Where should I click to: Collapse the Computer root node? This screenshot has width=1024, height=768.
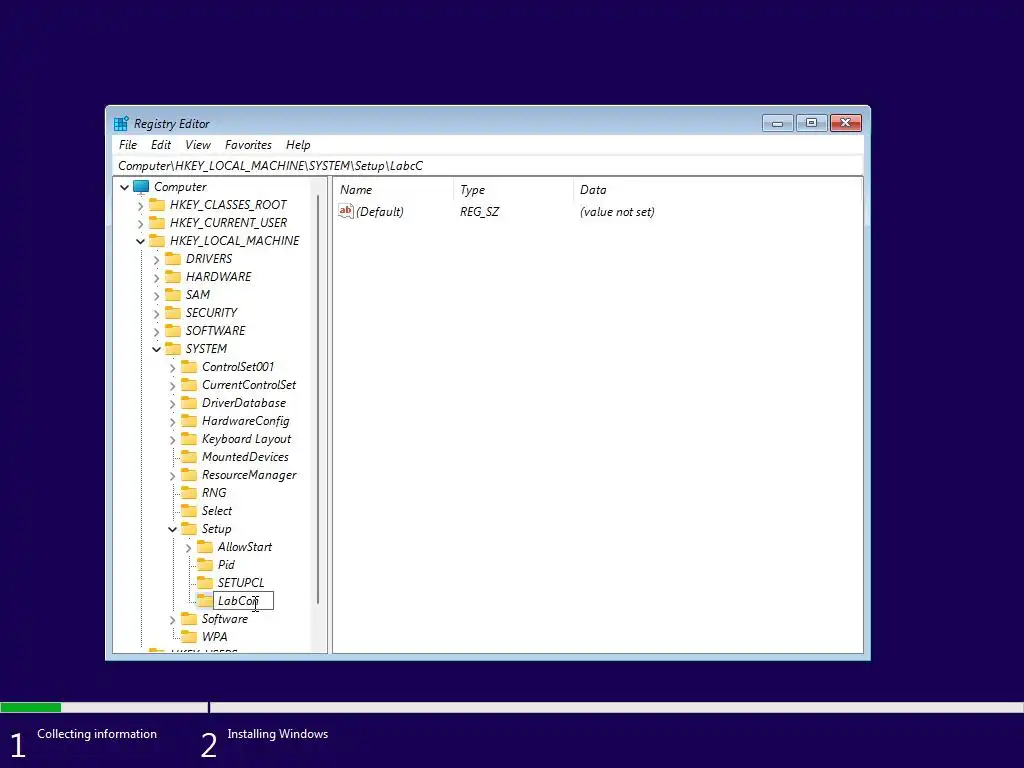(x=124, y=187)
